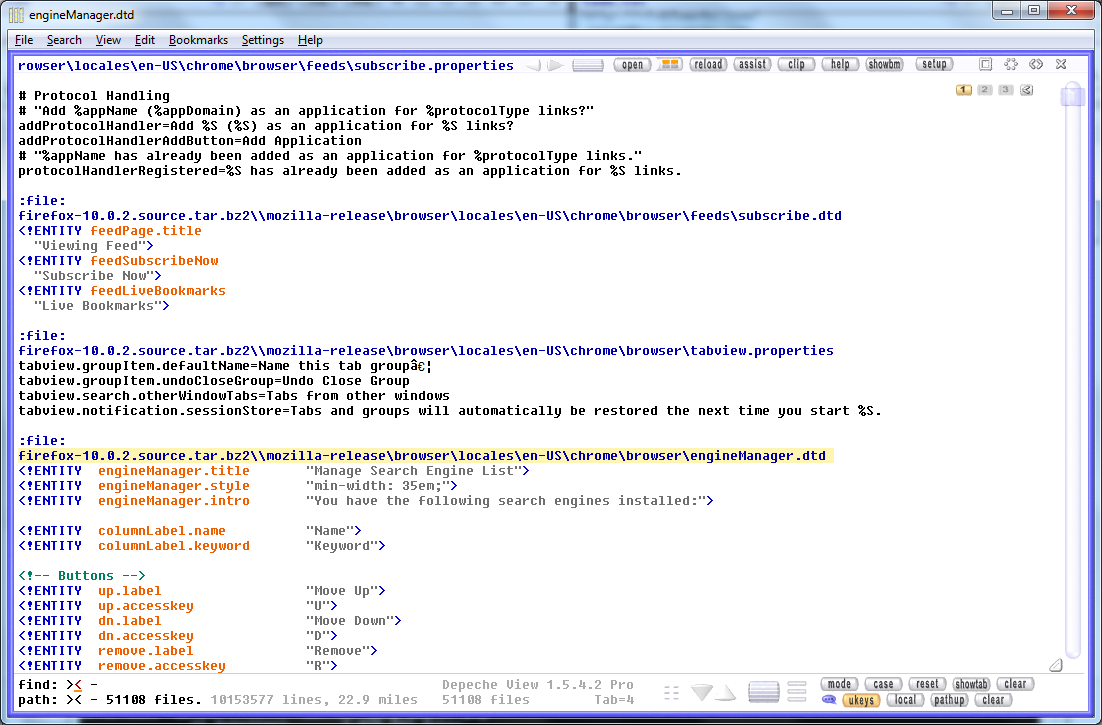
Task: Open the Bookmarks menu
Action: tap(198, 40)
